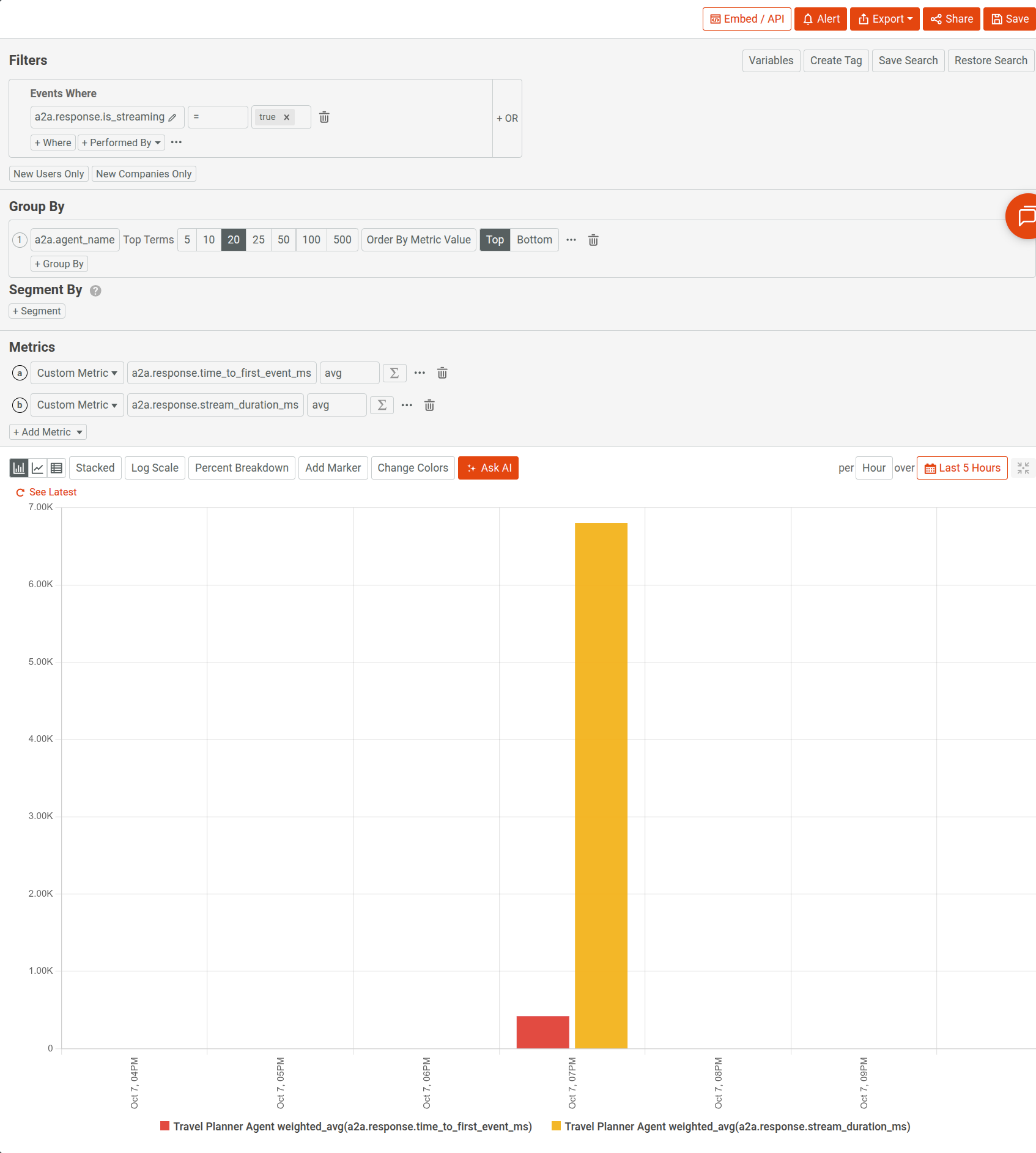This screenshot has width=1036, height=1153.
Task: Add a + Where condition
Action: (53, 143)
